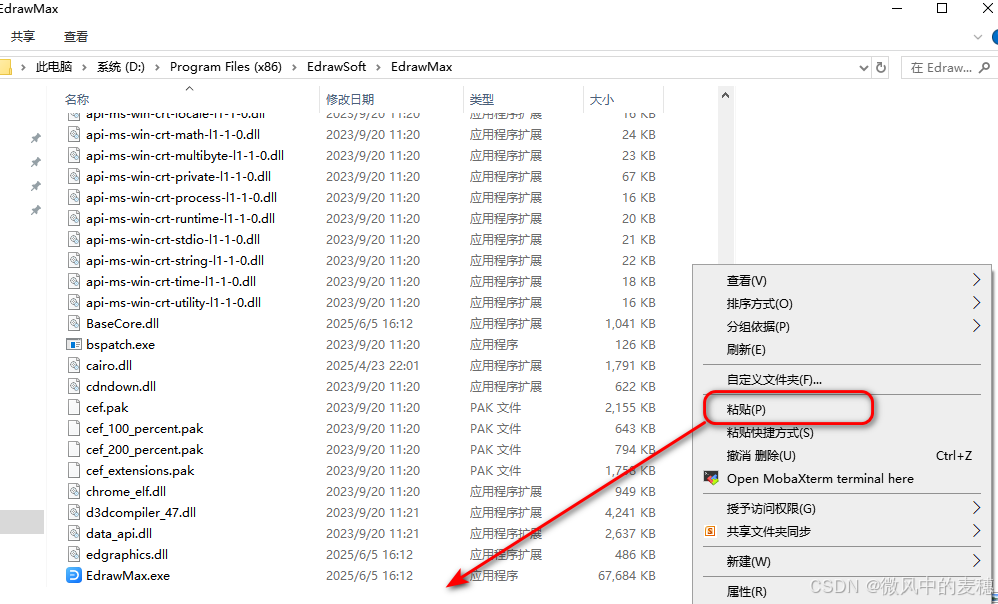The height and width of the screenshot is (604, 998).
Task: Click breadcrumb arrow after 此电脑
Action: point(84,67)
